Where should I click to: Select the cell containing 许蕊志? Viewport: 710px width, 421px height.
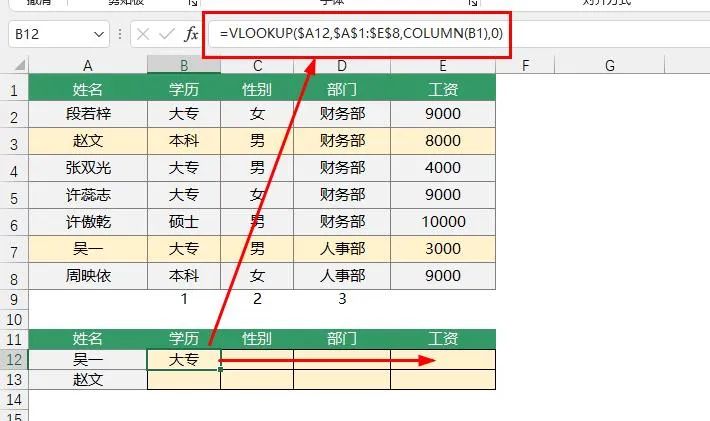click(88, 195)
